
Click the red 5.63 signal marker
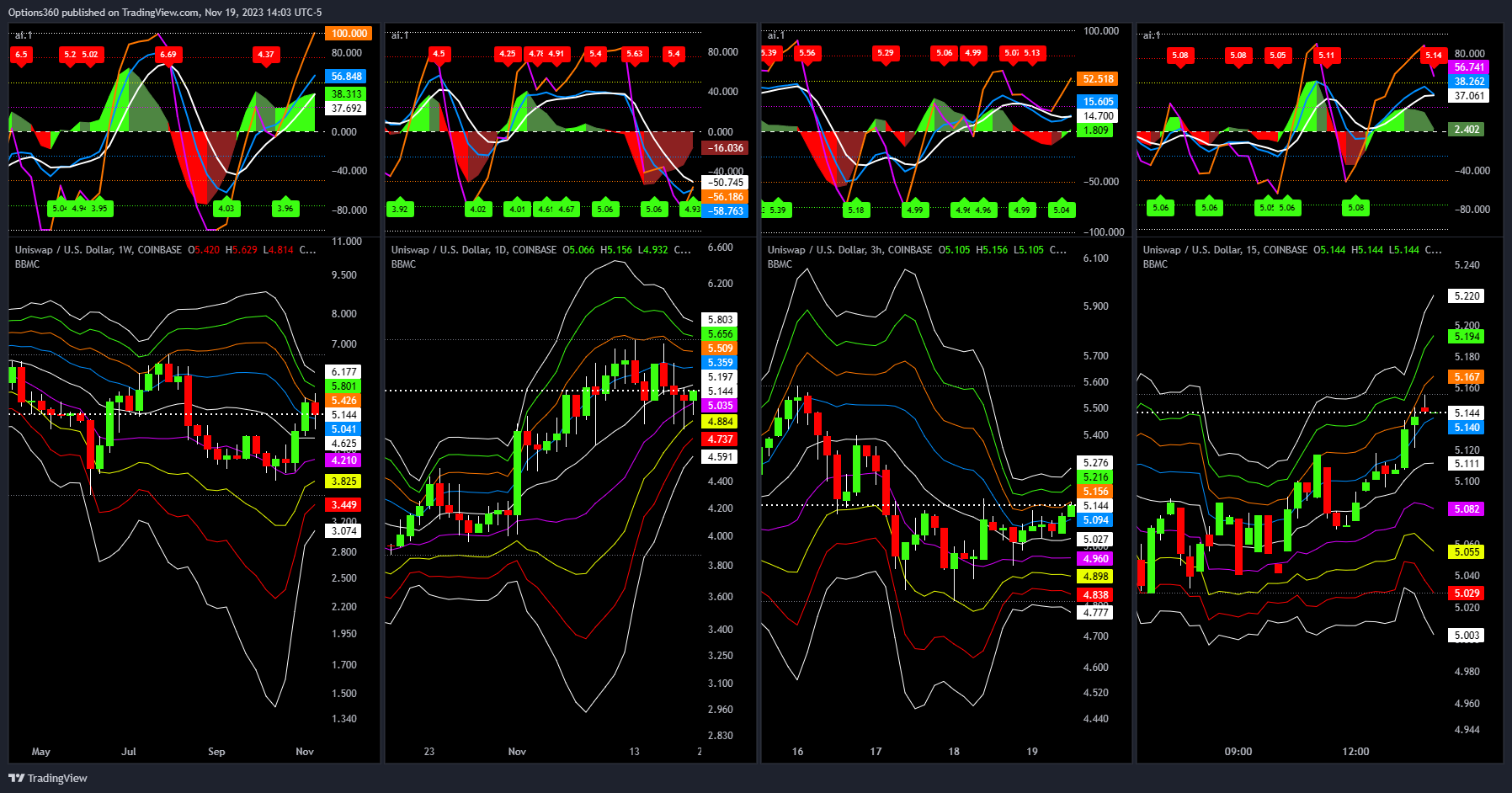(x=634, y=54)
